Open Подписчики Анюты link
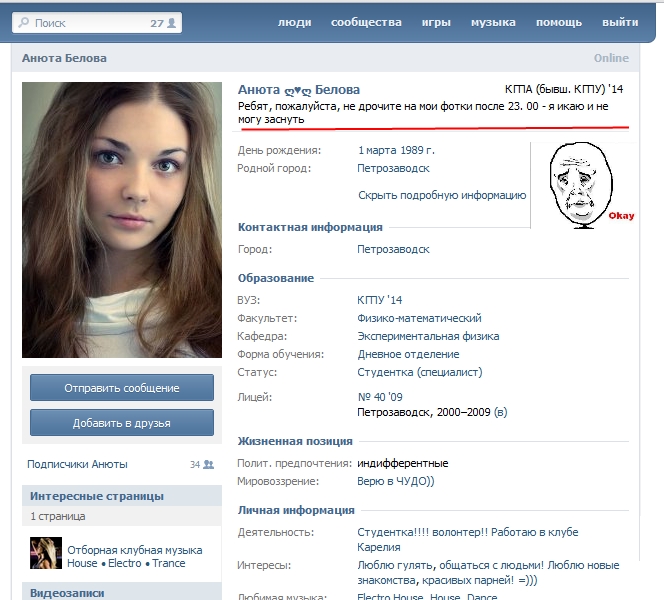Image resolution: width=664 pixels, height=600 pixels. point(77,465)
